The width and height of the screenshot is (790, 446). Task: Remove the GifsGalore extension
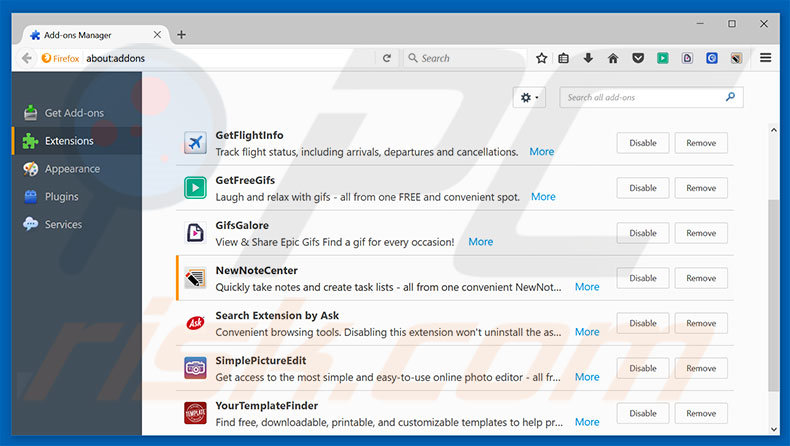click(701, 233)
